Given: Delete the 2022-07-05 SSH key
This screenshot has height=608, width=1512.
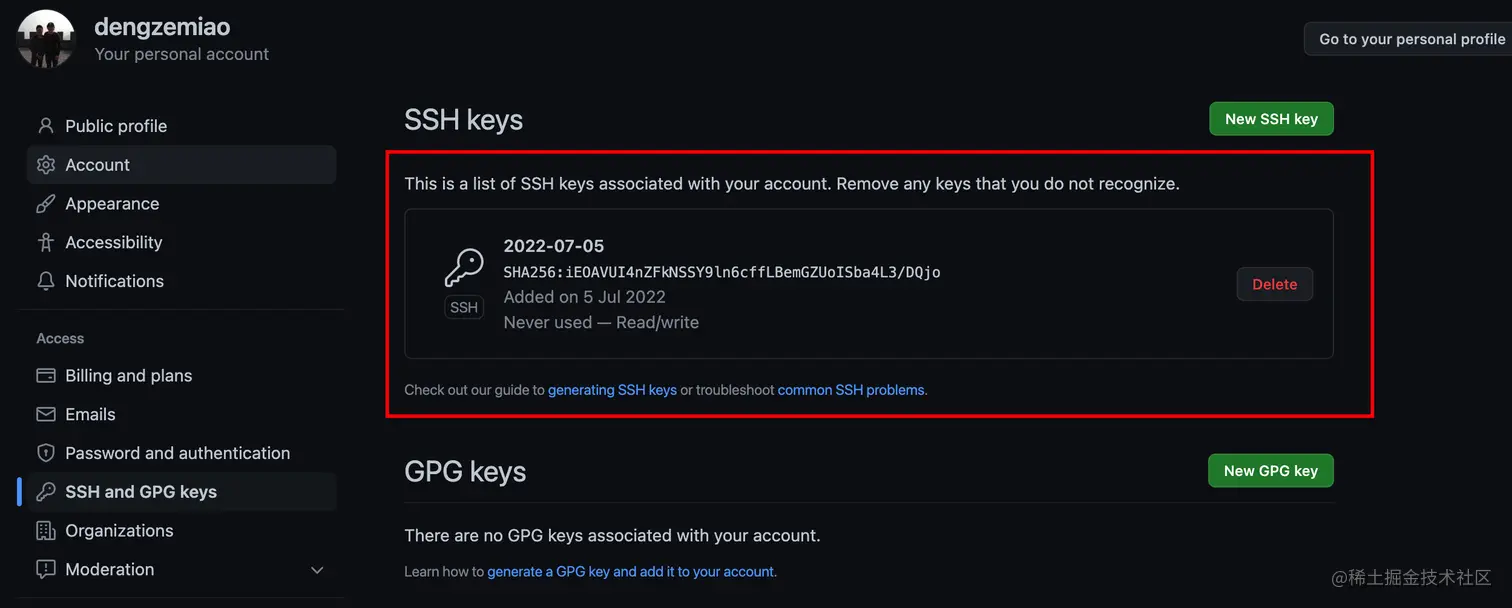Looking at the screenshot, I should click(1274, 284).
